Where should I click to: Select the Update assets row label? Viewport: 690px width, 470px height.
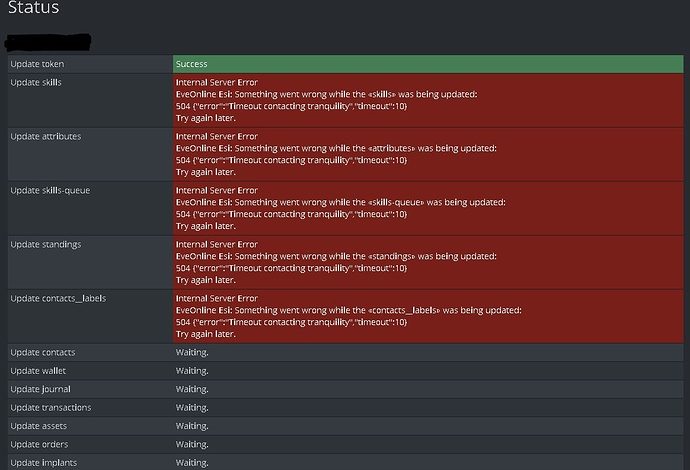38,426
